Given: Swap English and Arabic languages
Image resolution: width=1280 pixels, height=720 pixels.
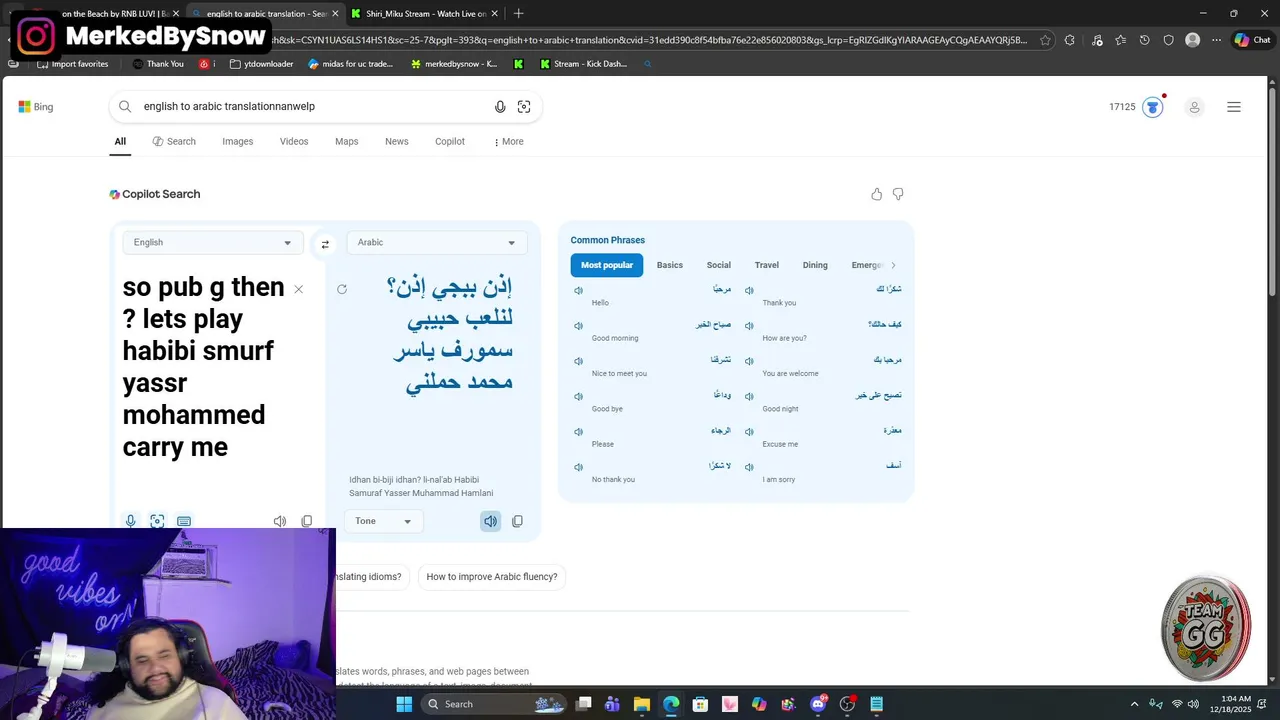Looking at the screenshot, I should point(325,243).
